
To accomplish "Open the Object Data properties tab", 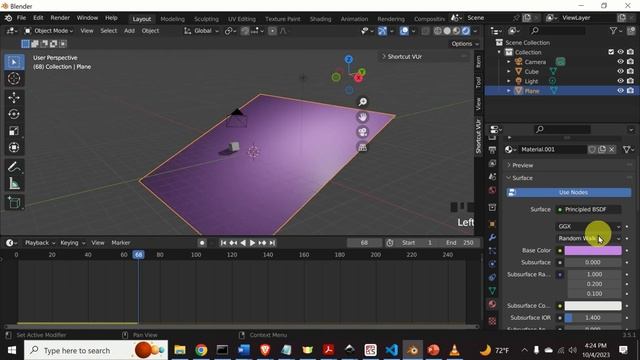I will coord(492,291).
